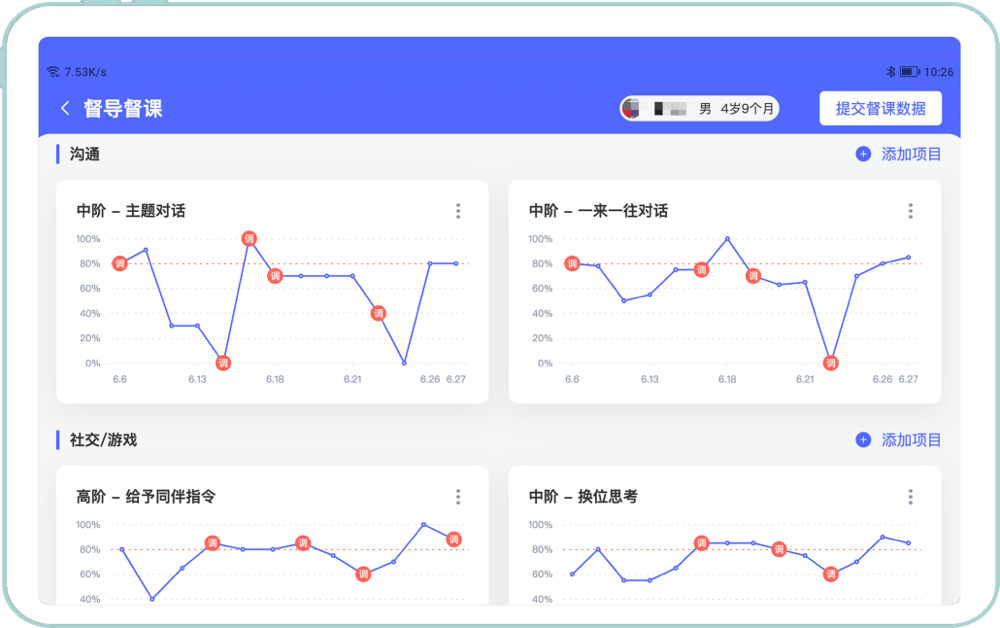The image size is (1000, 628).
Task: Open the three-dot menu on 中阶 – 换位思考
Action: pyautogui.click(x=910, y=497)
